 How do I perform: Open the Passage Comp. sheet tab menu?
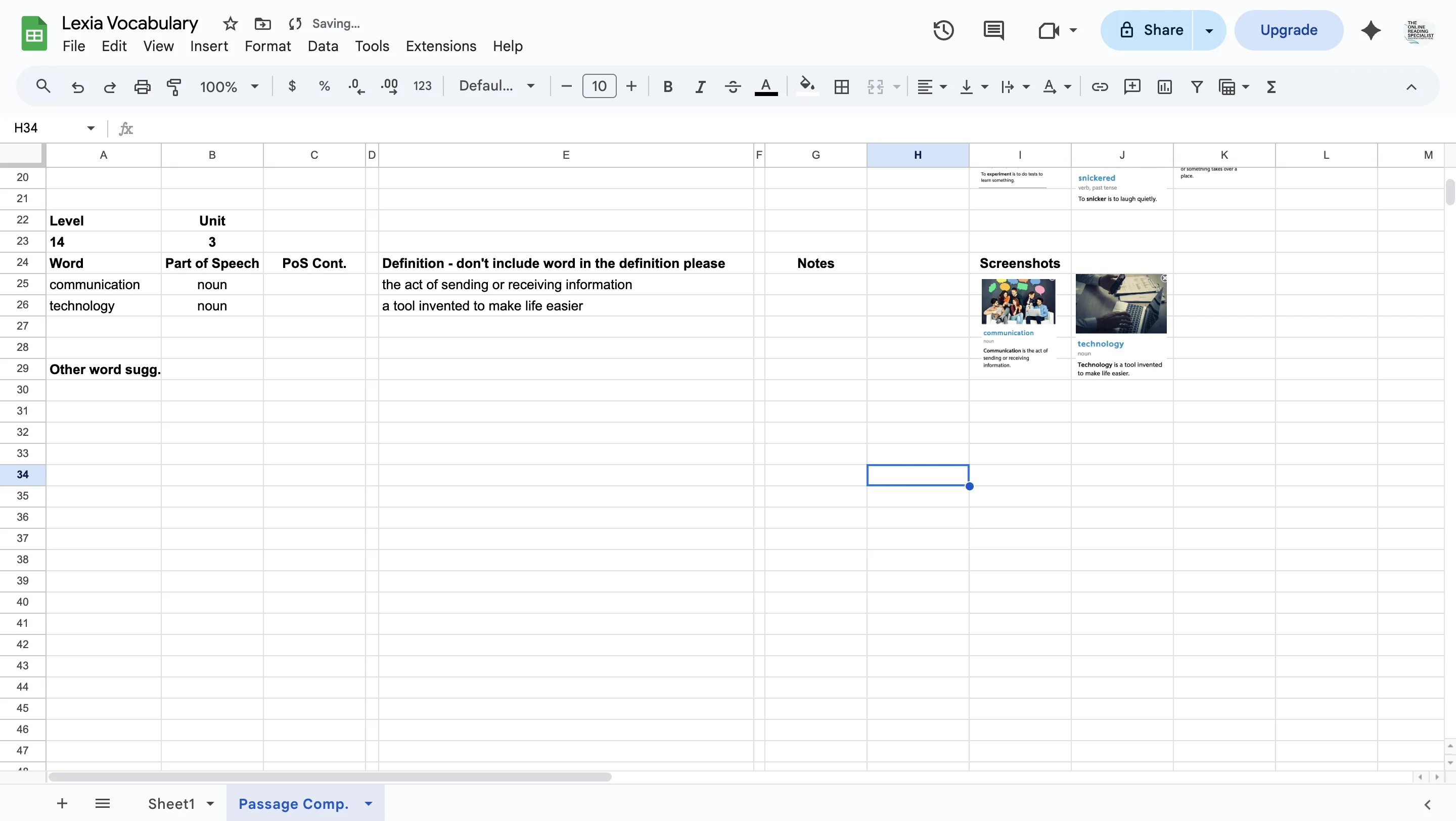(x=369, y=803)
